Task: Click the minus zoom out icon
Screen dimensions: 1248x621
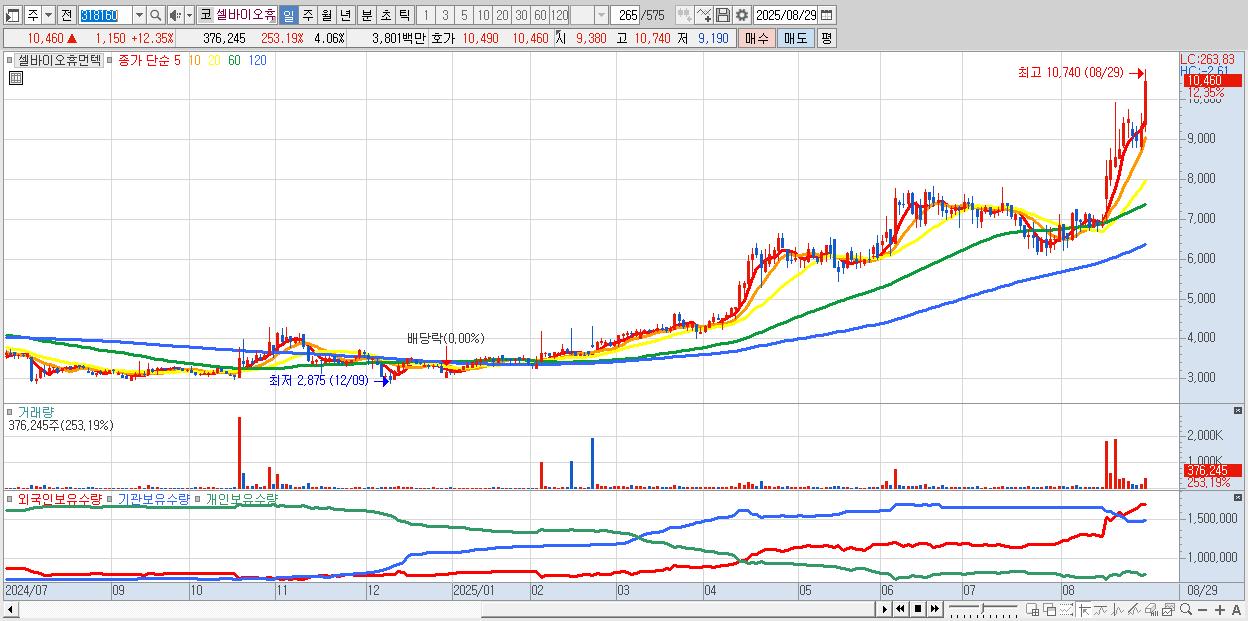Action: [1203, 610]
